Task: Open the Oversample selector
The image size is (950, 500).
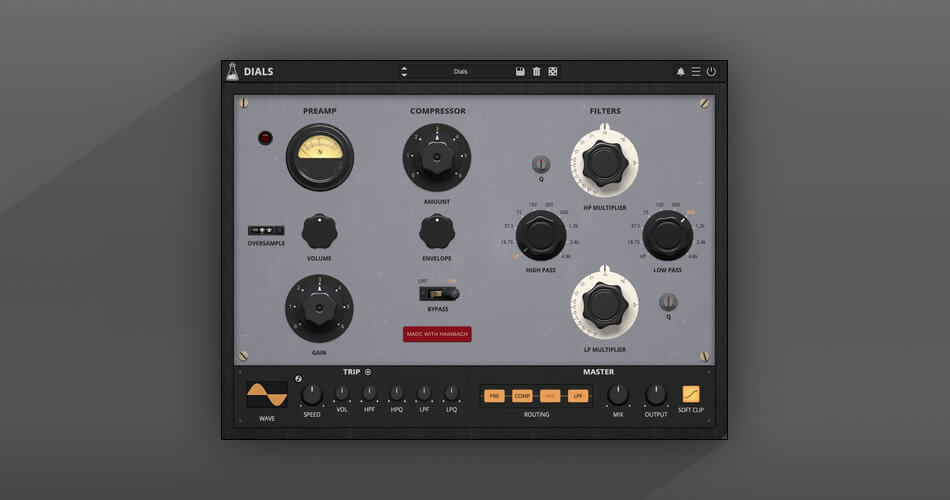Action: pos(266,231)
